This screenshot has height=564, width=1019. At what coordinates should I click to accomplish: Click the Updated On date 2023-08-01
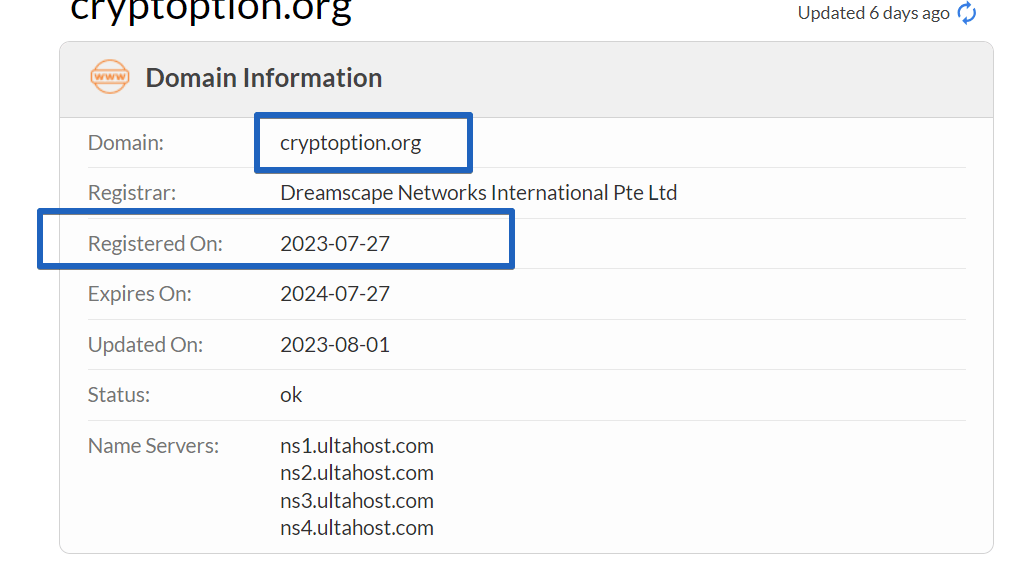pyautogui.click(x=335, y=344)
